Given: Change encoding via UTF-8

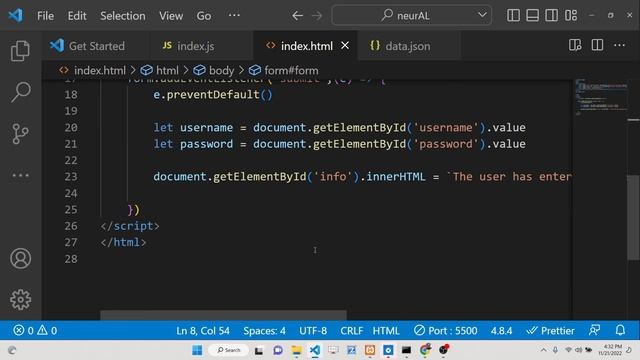Looking at the screenshot, I should pos(313,330).
